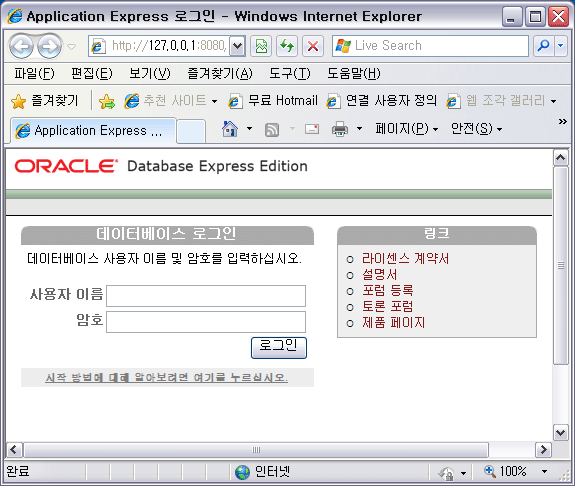This screenshot has height=486, width=575.
Task: Click the horizontal scrollbar thumb
Action: click(x=256, y=450)
